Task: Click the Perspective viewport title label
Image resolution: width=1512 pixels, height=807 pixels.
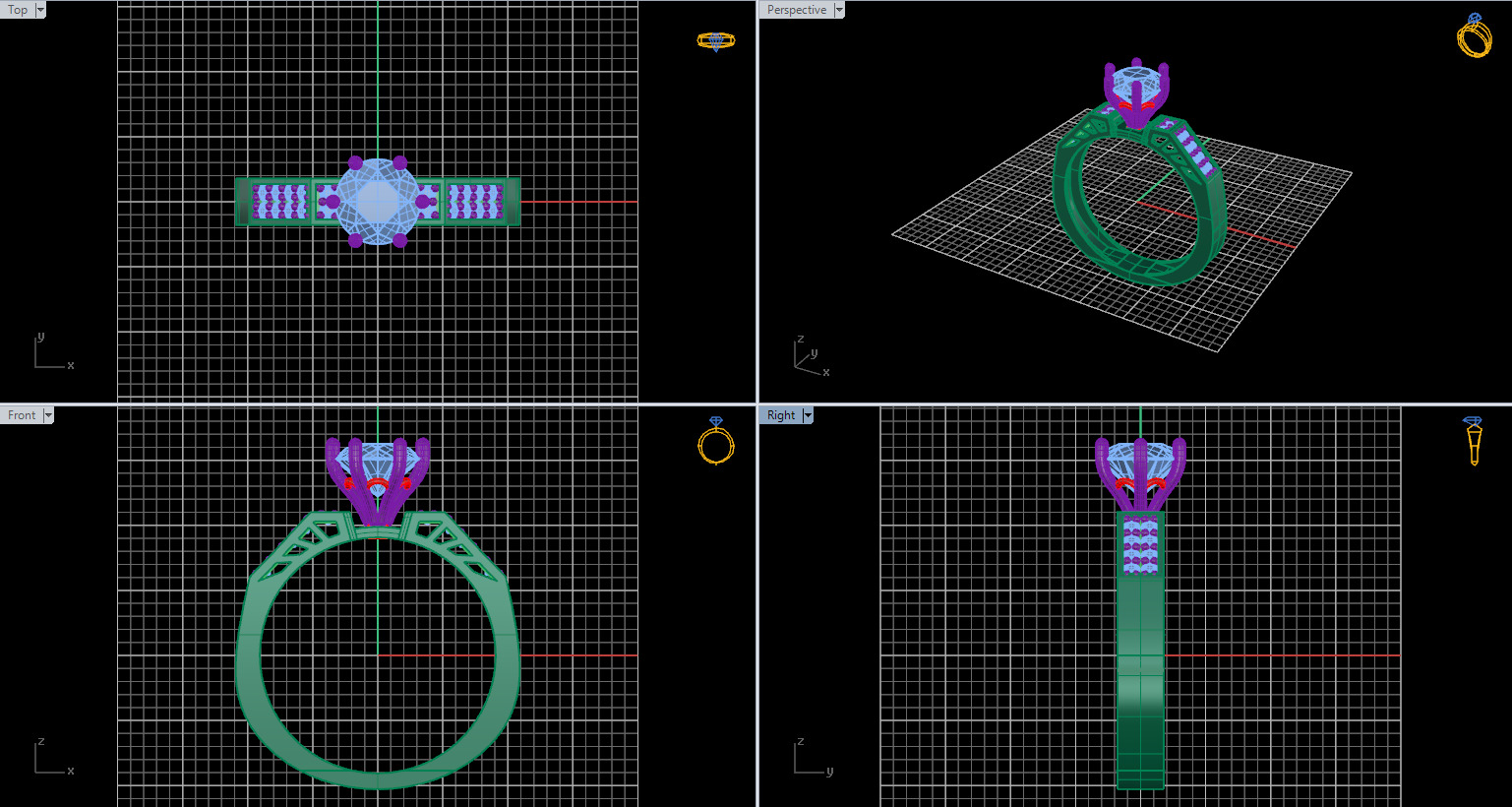Action: pyautogui.click(x=797, y=10)
